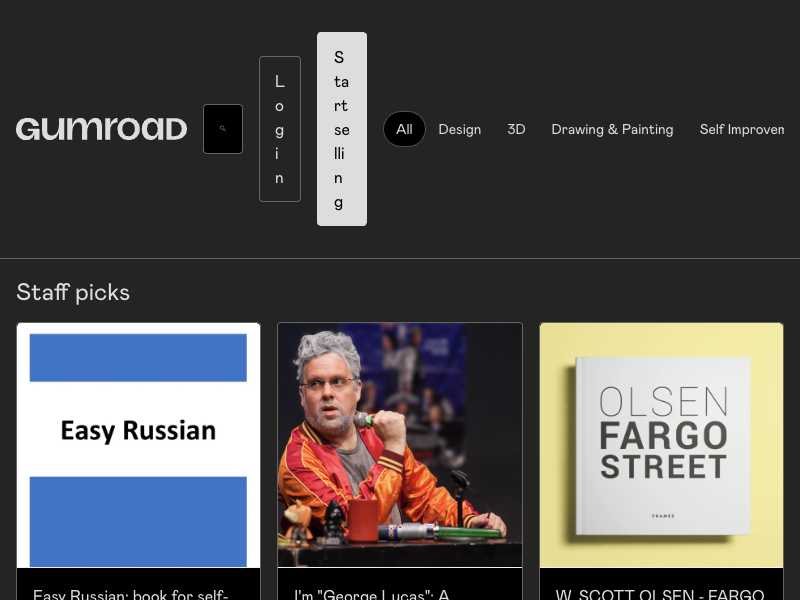Image resolution: width=800 pixels, height=600 pixels.
Task: Select the All category pill
Action: (404, 129)
